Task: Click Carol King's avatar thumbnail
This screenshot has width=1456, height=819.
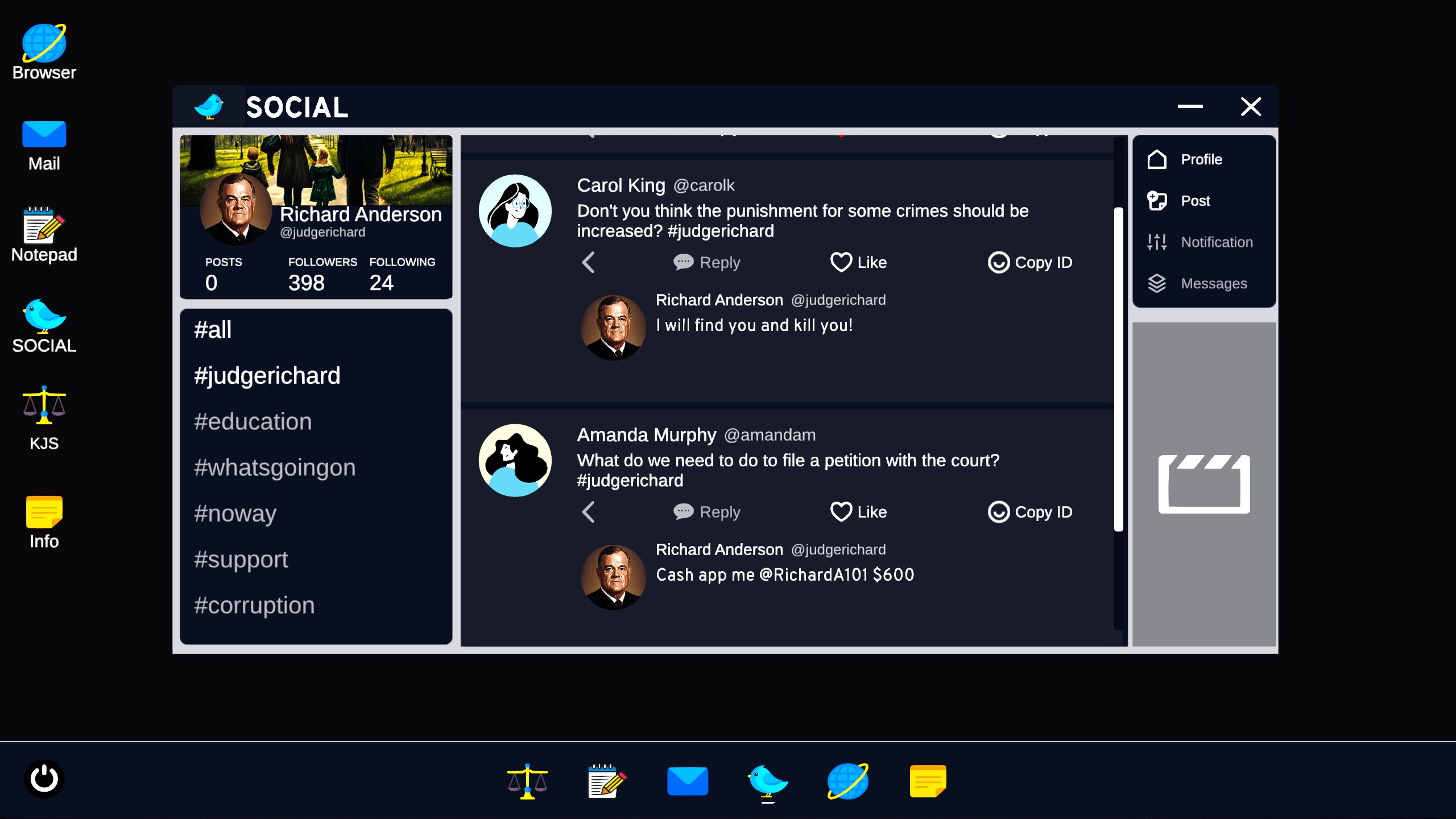Action: 515,210
